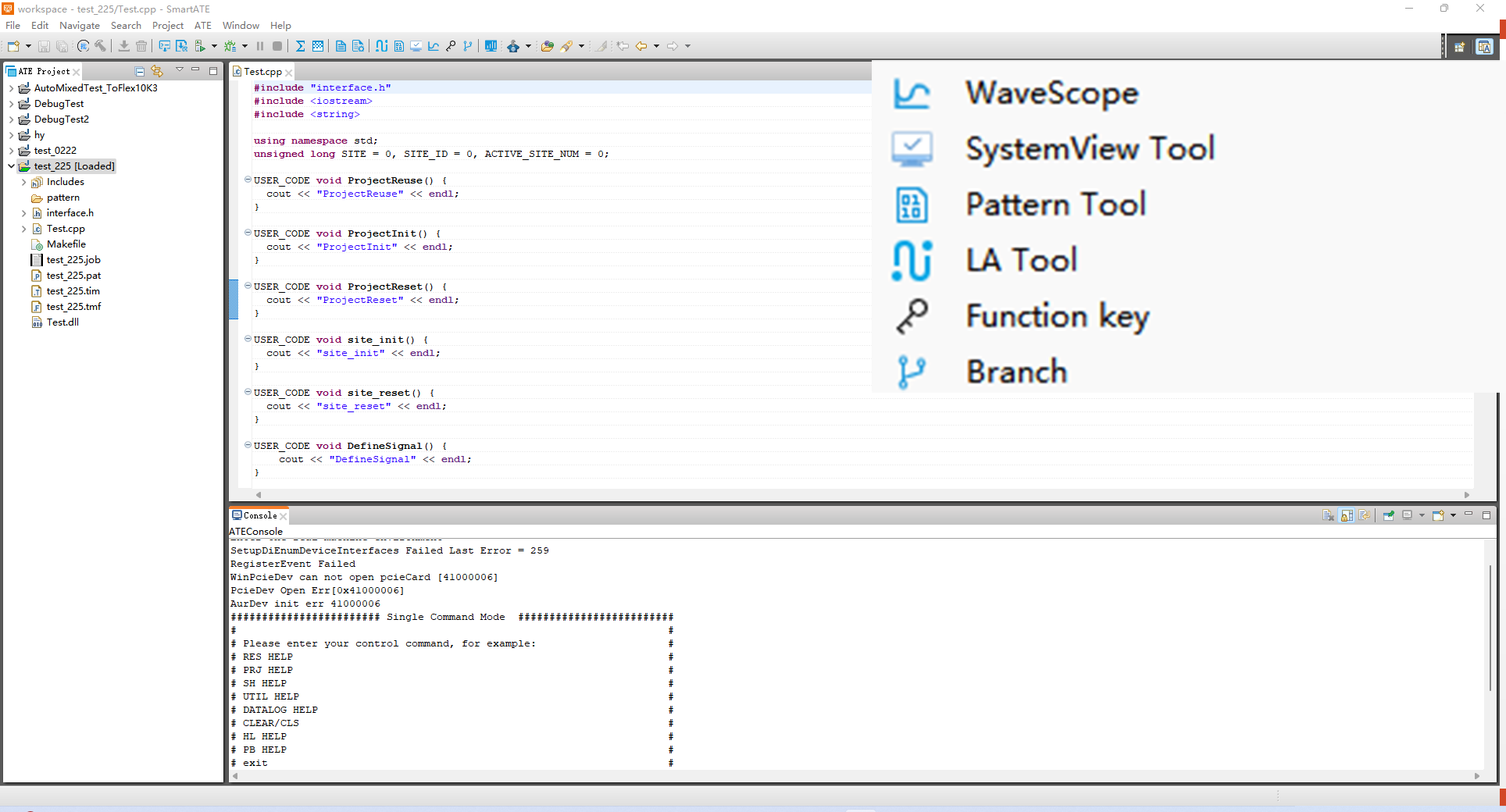Screen dimensions: 1506x812
Task: Toggle Pin Console button
Action: point(1389,515)
